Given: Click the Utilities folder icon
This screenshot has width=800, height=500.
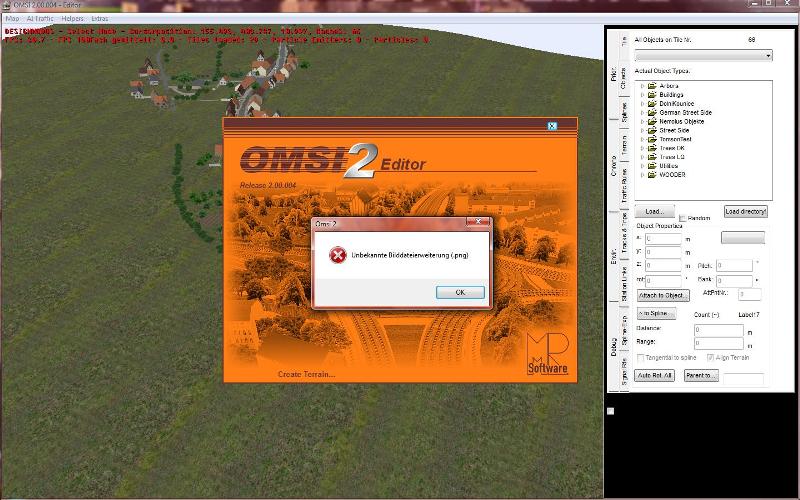Looking at the screenshot, I should coord(652,166).
